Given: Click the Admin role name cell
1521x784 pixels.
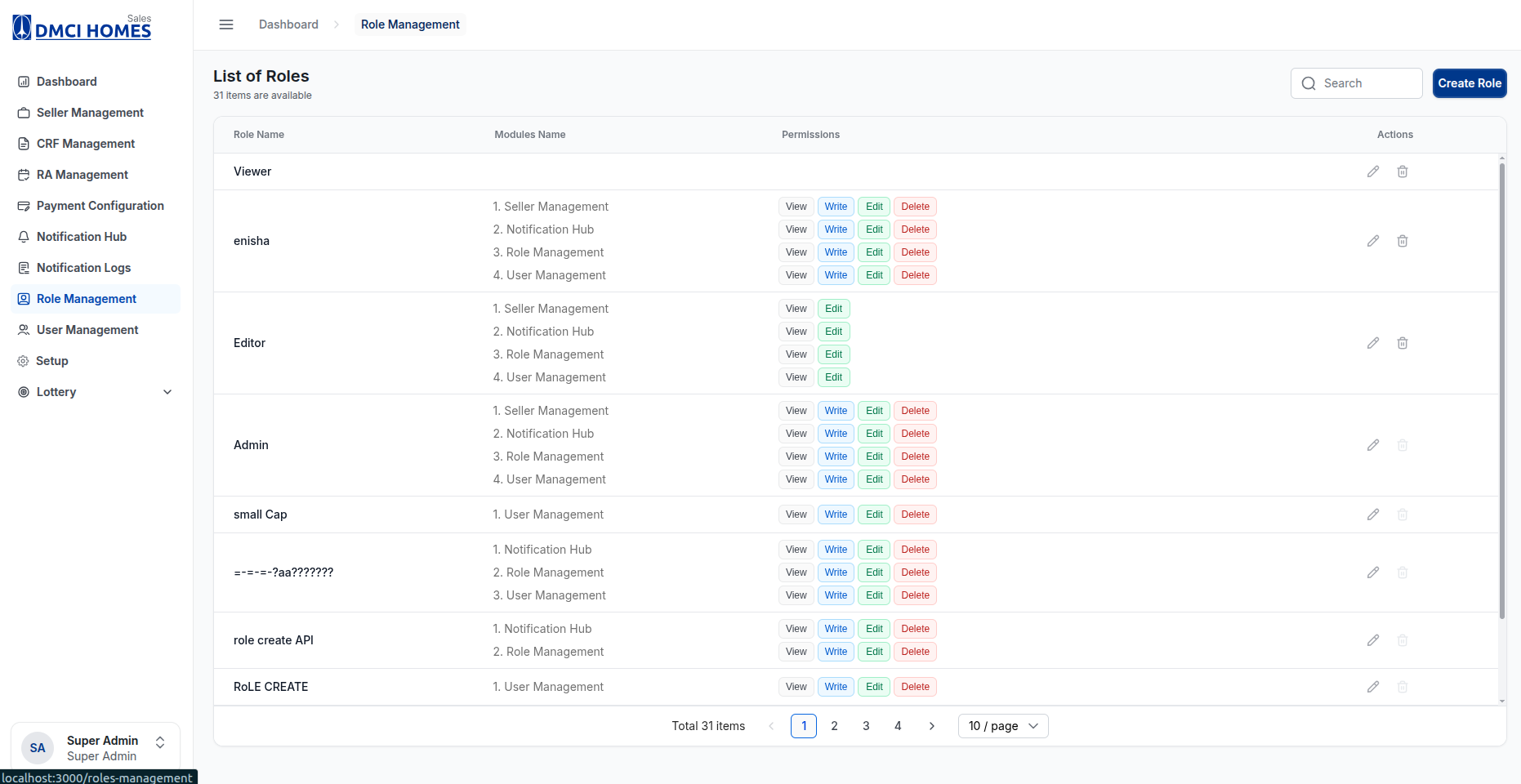Looking at the screenshot, I should 251,445.
